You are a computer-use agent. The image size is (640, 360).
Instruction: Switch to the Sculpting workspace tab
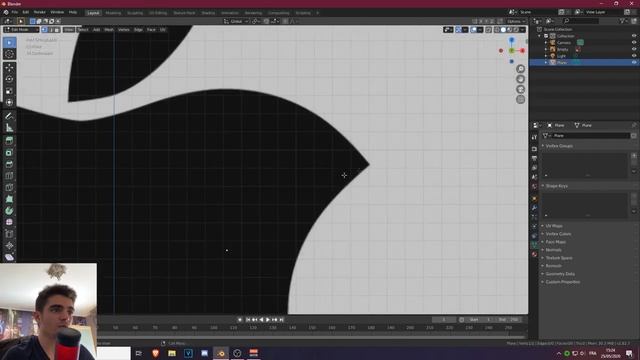(x=135, y=13)
